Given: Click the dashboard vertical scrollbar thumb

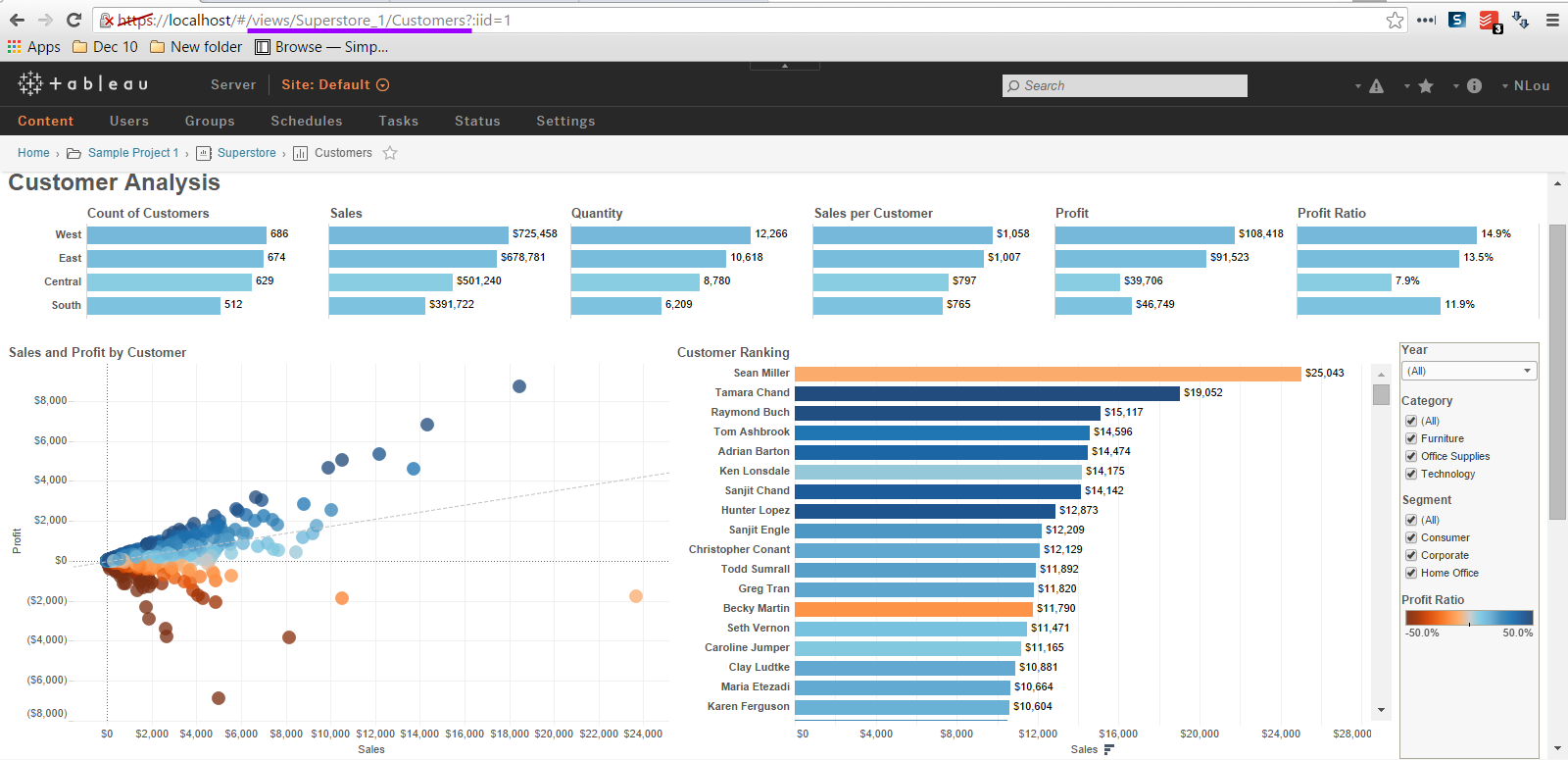Looking at the screenshot, I should [x=1558, y=372].
